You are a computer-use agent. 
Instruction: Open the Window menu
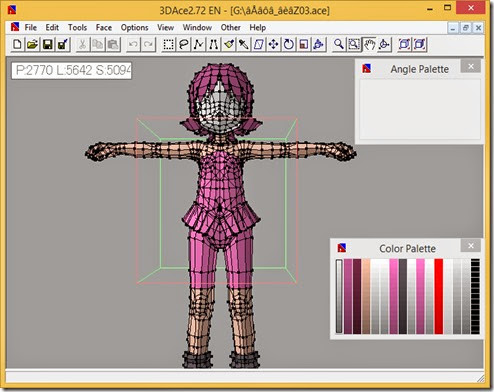tap(197, 27)
